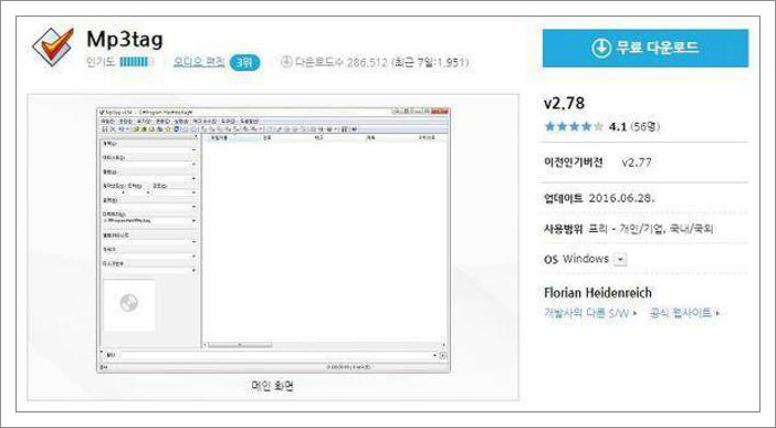Click the update date 2016.06.28.
Viewport: 776px width, 428px height.
click(x=622, y=198)
